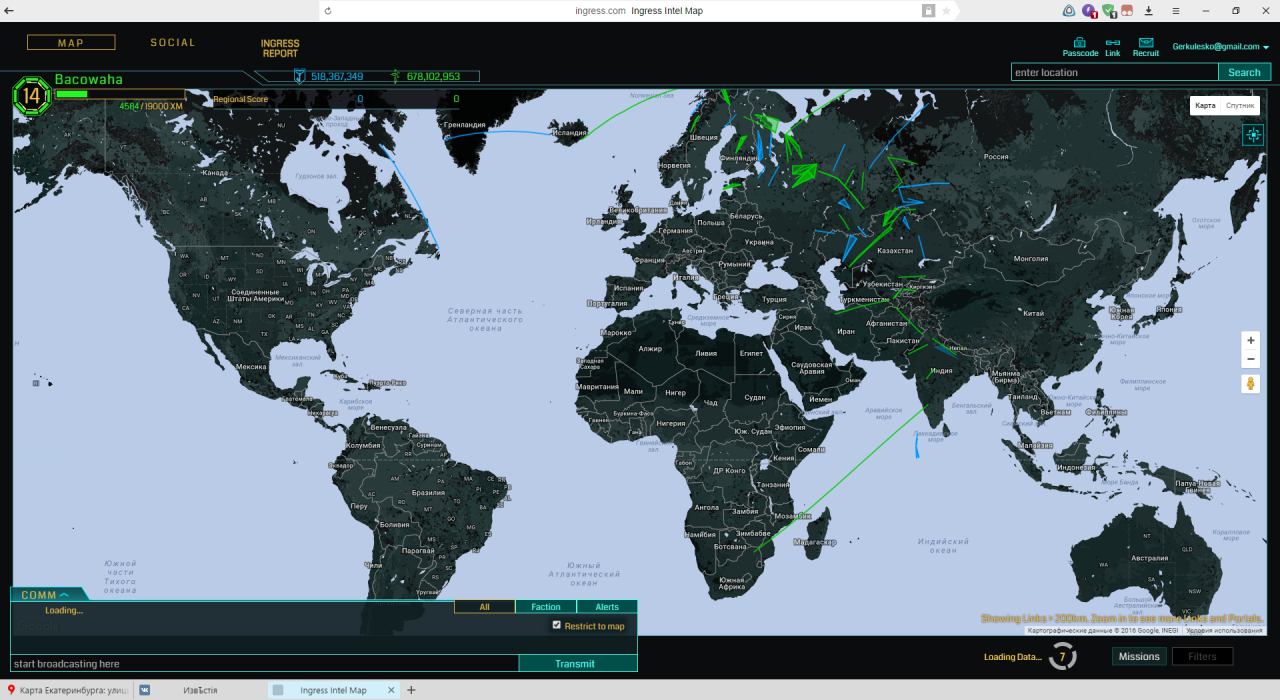Zoom out the map with minus

1250,359
